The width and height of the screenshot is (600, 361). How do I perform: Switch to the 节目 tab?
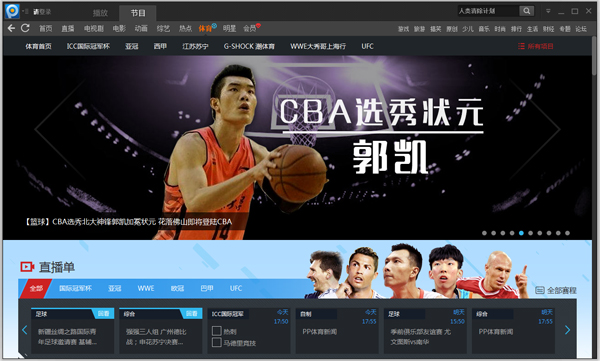(x=138, y=13)
